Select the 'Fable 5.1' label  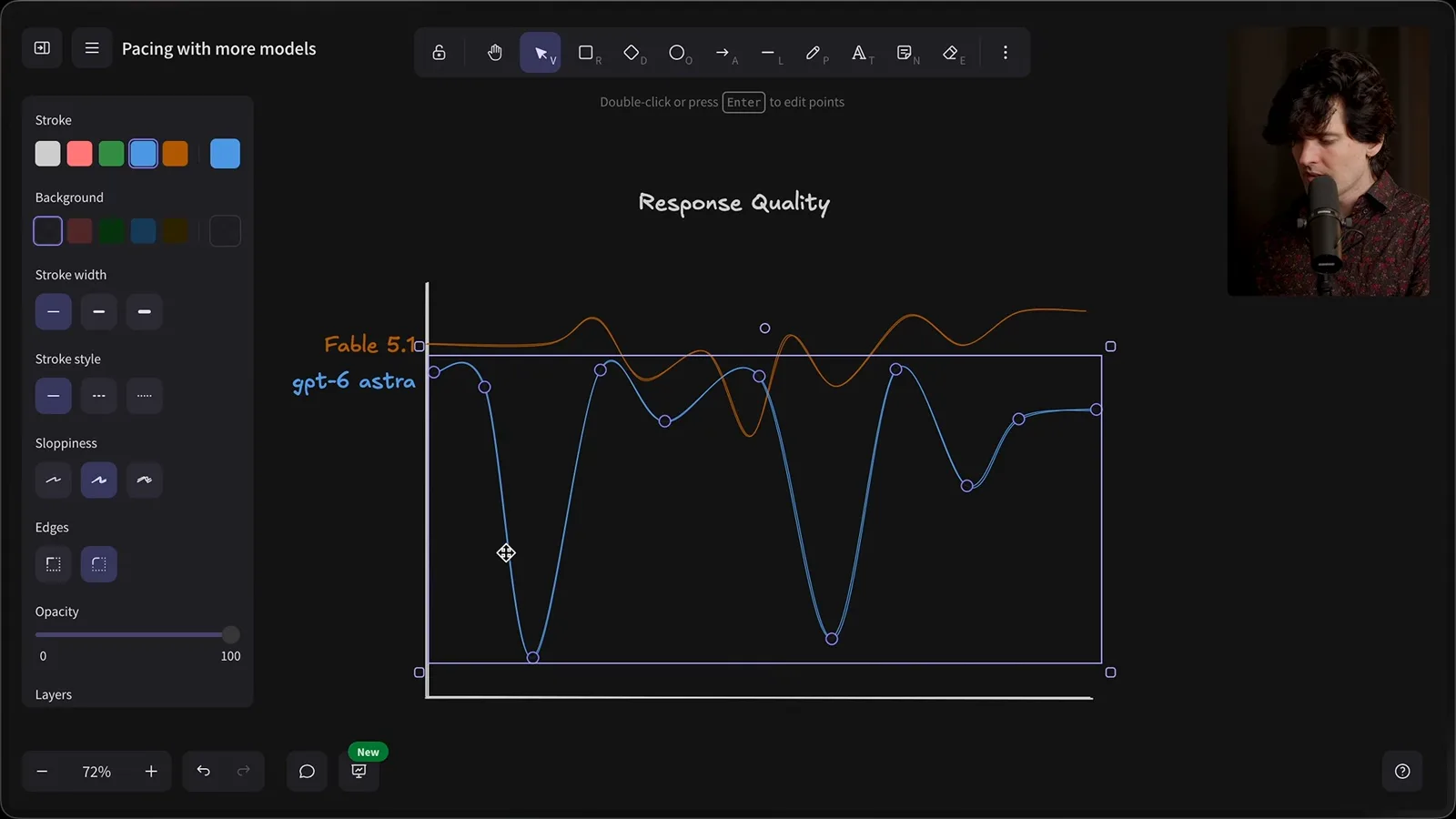point(369,345)
